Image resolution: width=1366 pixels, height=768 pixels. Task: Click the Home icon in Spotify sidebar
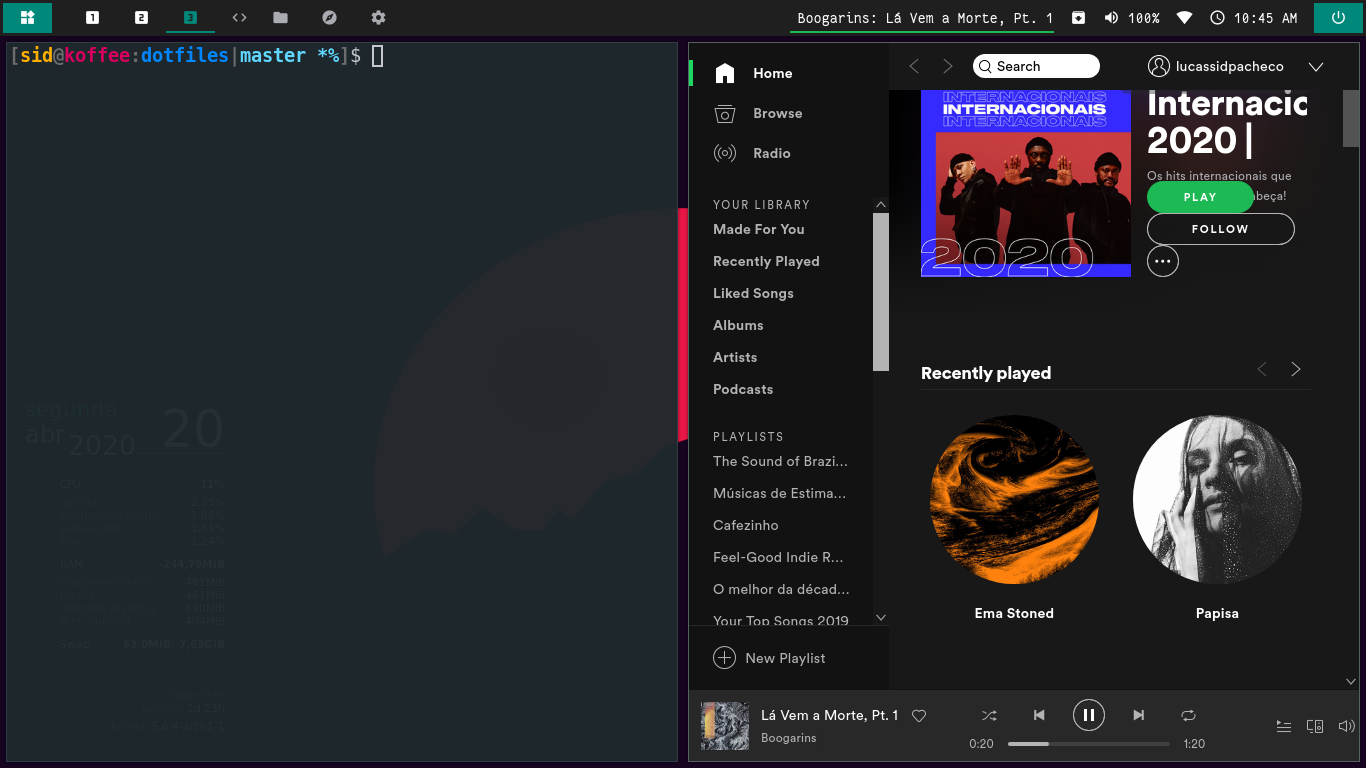click(x=725, y=73)
